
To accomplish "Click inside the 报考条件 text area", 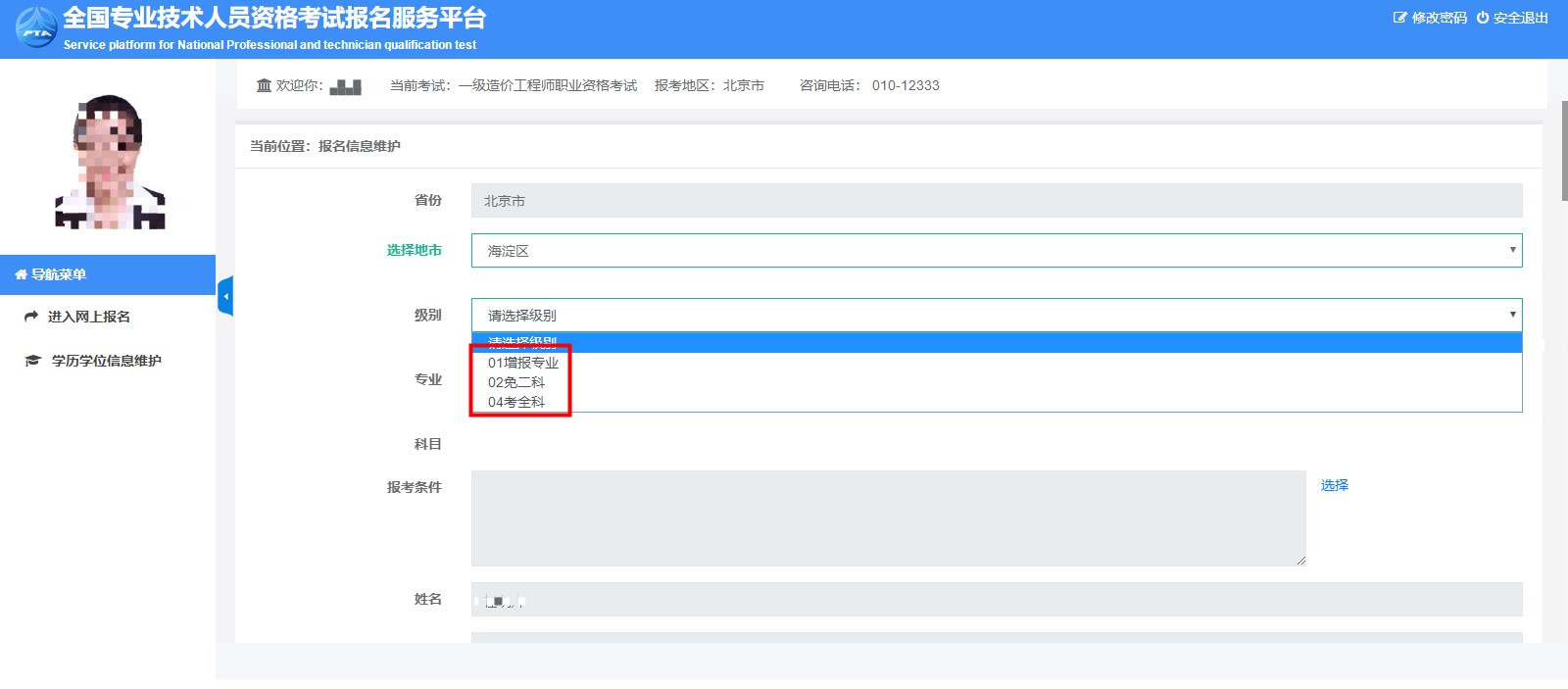I will [x=888, y=517].
